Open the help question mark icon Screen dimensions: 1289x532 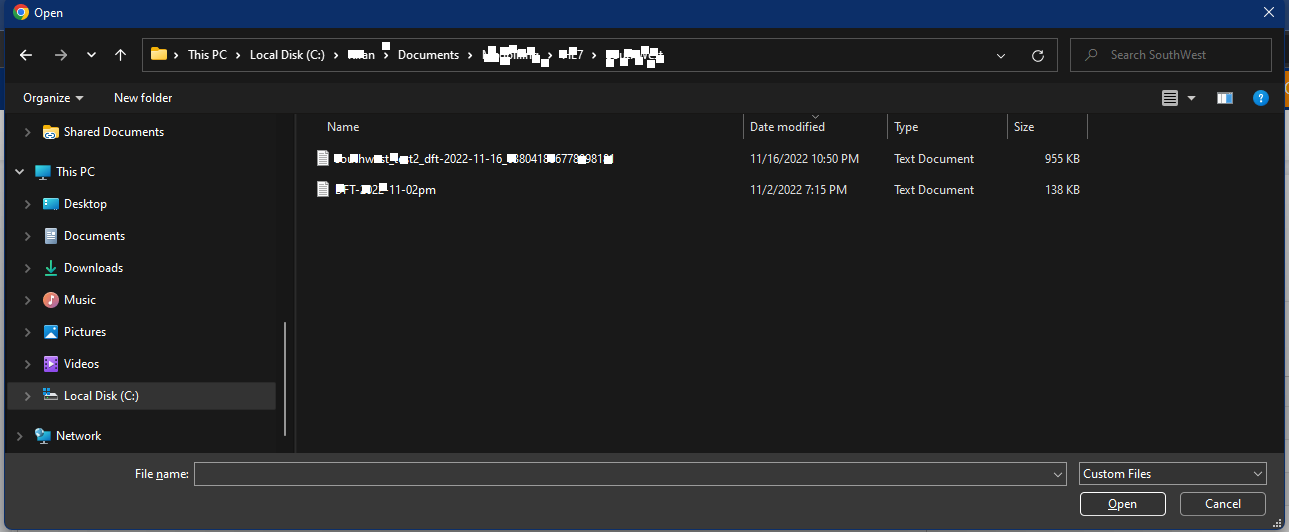[x=1261, y=97]
